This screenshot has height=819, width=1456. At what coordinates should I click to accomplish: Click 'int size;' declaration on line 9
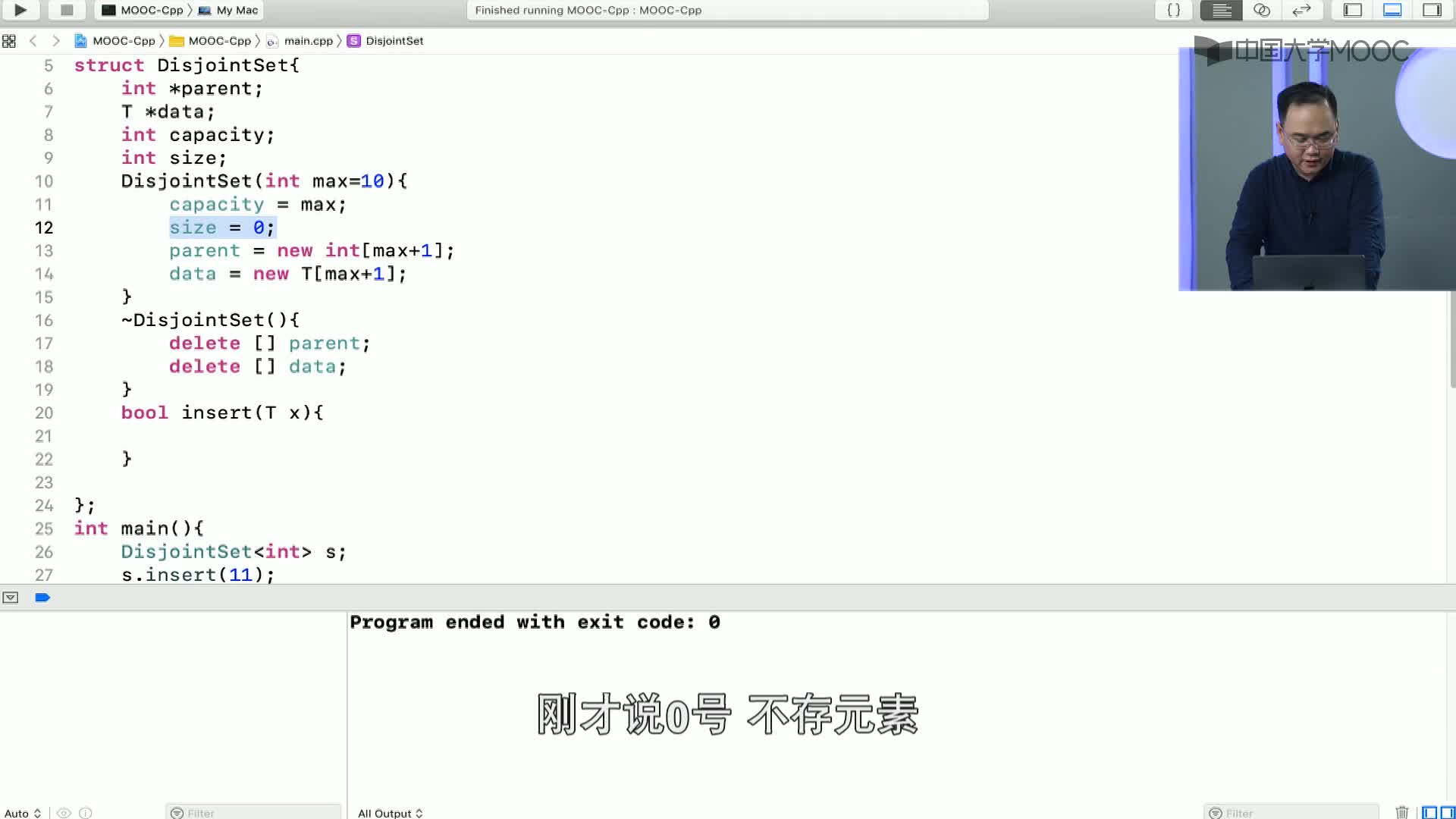pos(174,158)
